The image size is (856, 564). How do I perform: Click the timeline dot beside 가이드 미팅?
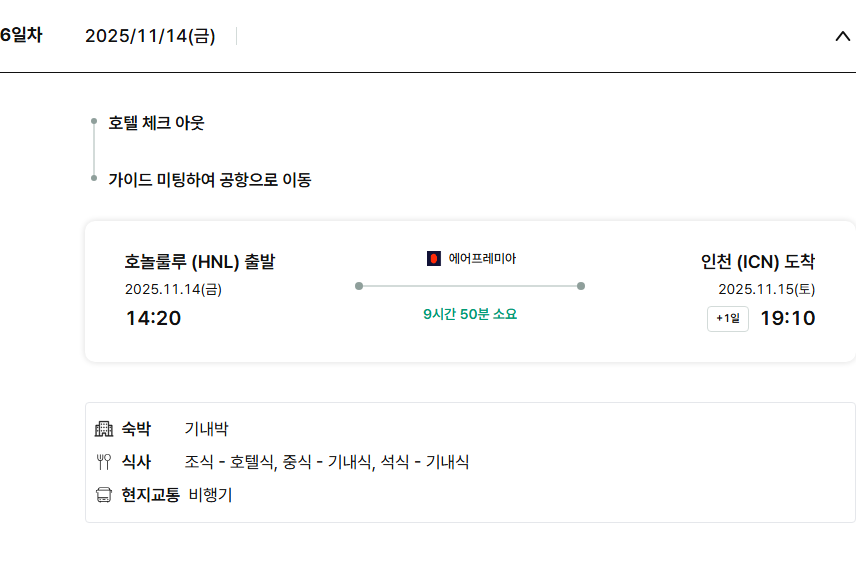pos(93,179)
